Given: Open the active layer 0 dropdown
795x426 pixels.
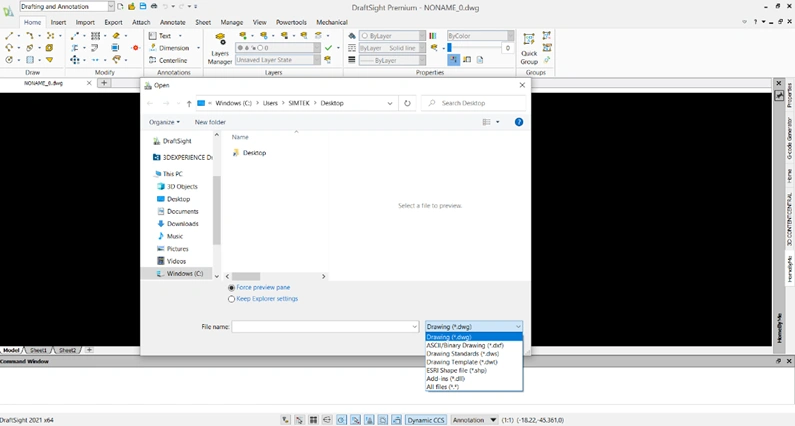Looking at the screenshot, I should pyautogui.click(x=316, y=48).
